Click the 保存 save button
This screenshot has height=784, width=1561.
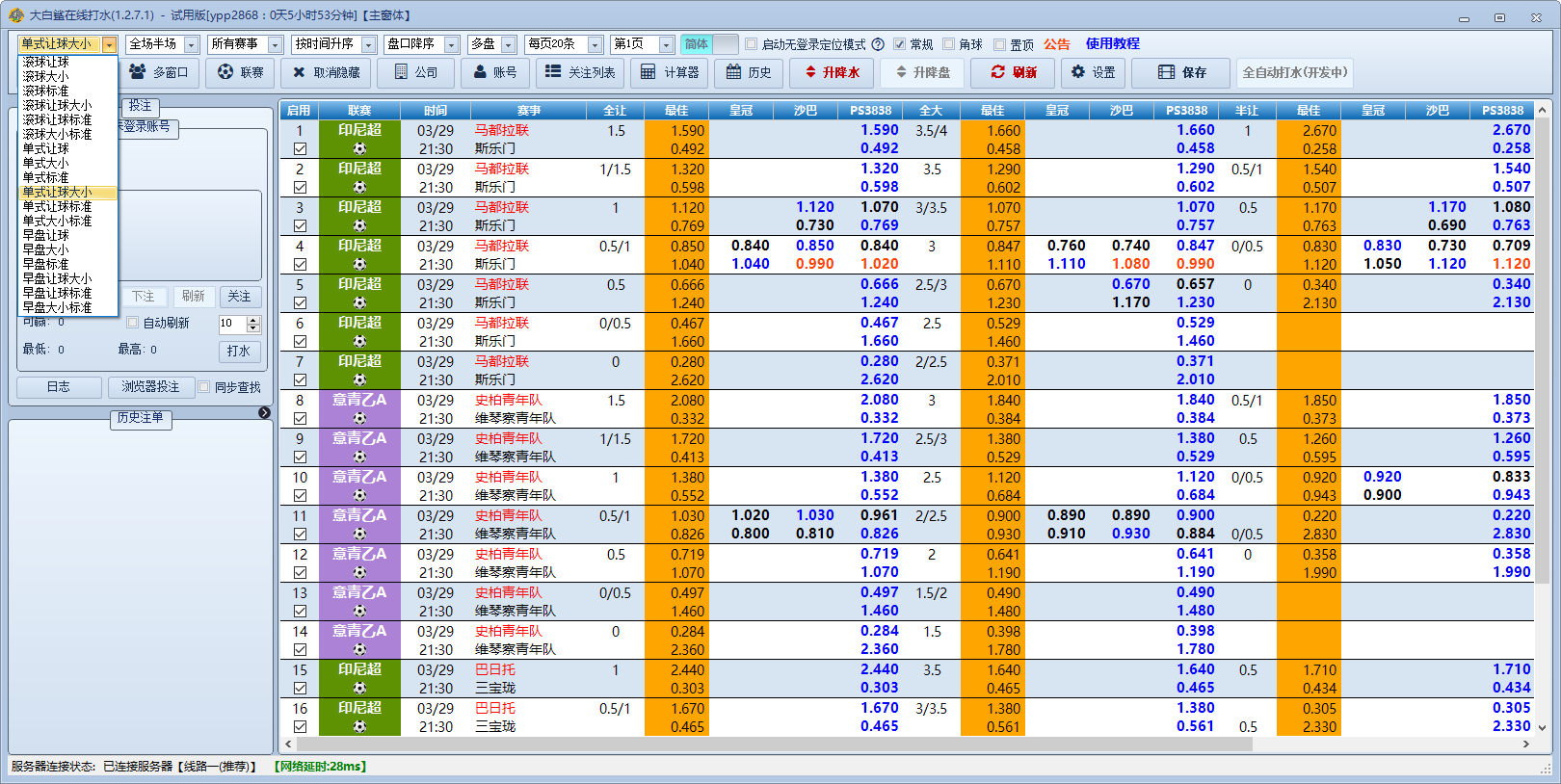pos(1181,72)
